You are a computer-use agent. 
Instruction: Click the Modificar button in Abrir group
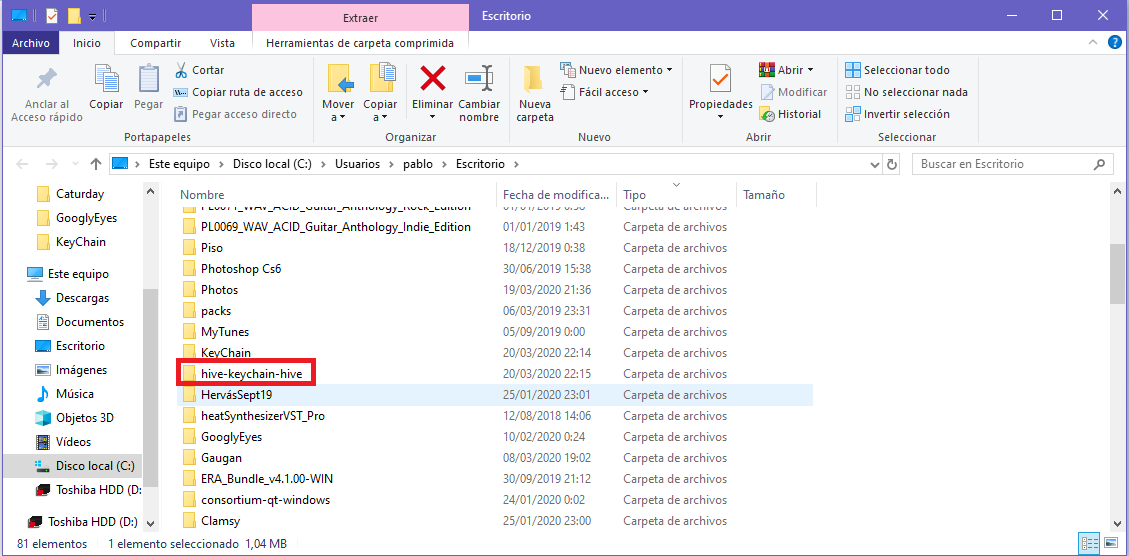click(793, 92)
